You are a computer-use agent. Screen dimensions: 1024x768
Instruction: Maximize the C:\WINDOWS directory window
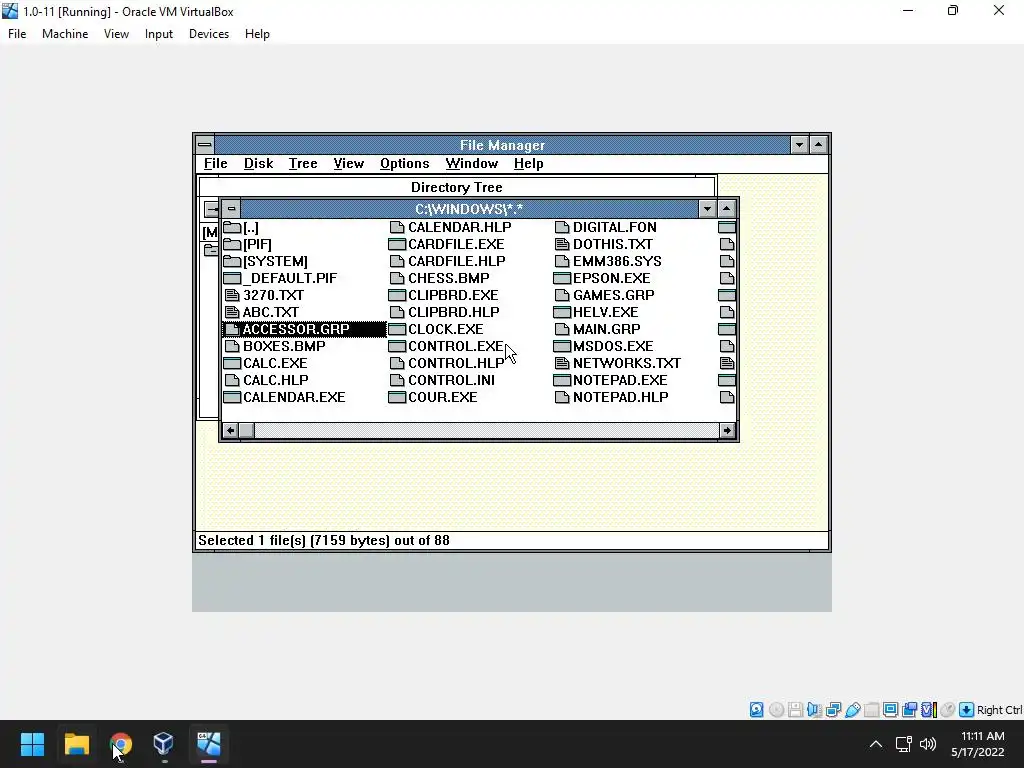[726, 209]
